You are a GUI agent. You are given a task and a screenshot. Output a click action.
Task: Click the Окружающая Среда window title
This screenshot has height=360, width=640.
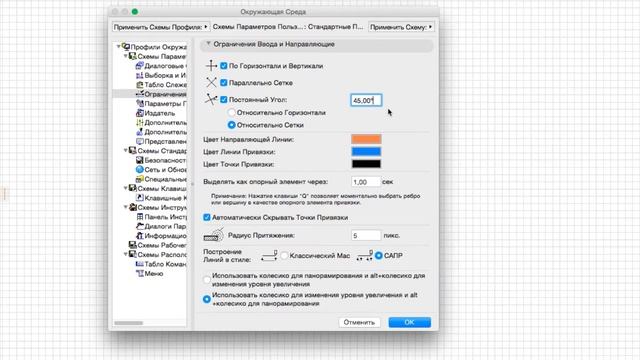[273, 12]
